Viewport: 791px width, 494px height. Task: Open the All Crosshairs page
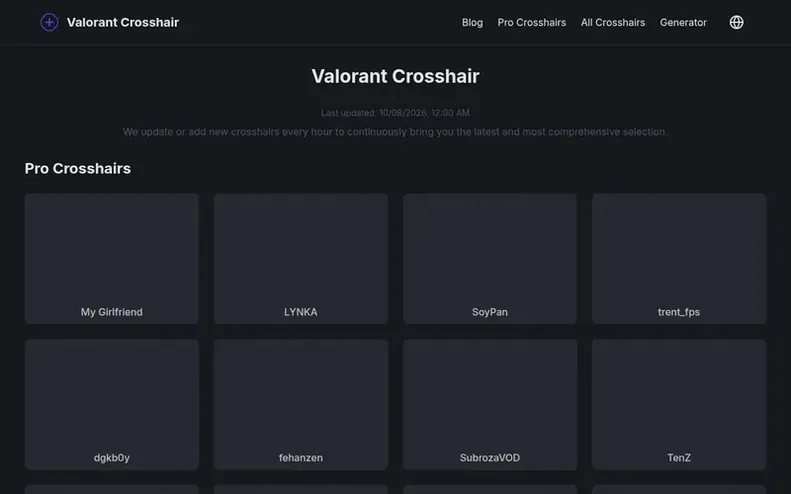point(612,22)
